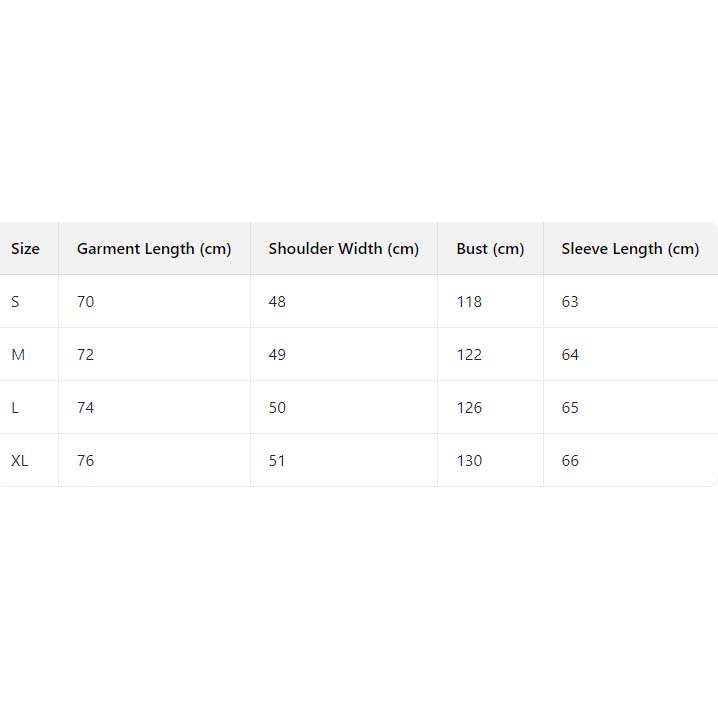Click the Shoulder Width (cm) header
Viewport: 718px width, 718px height.
(x=343, y=249)
